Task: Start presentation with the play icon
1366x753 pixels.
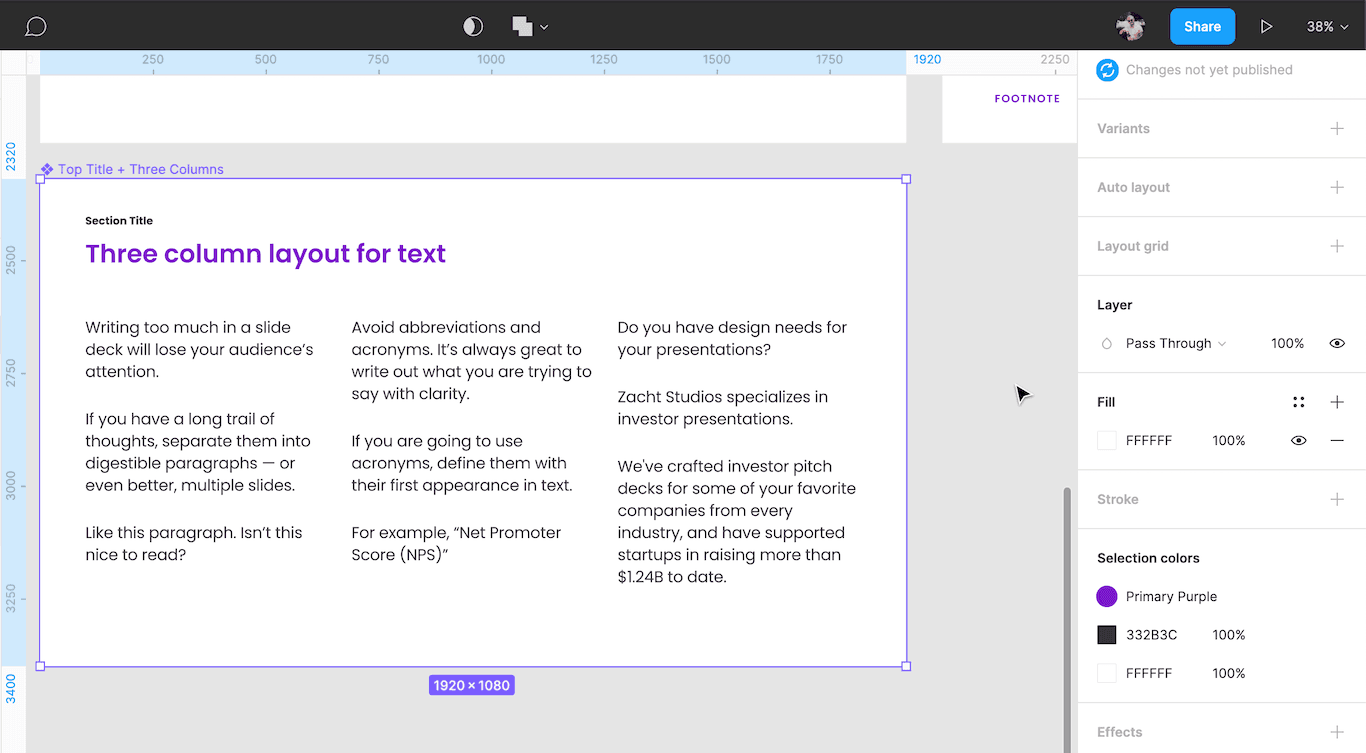Action: point(1266,27)
